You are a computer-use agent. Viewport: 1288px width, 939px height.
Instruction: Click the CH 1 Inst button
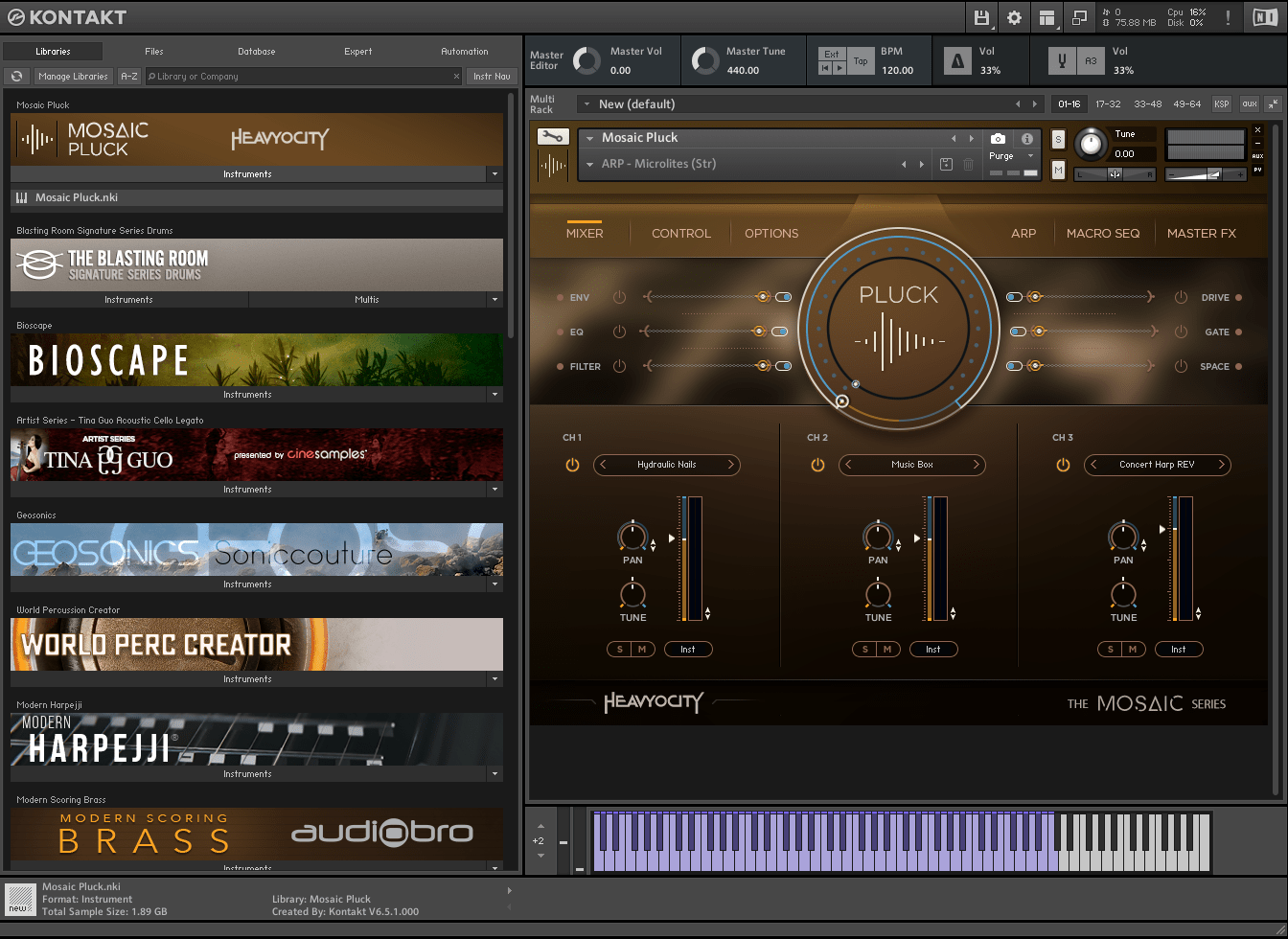(688, 650)
